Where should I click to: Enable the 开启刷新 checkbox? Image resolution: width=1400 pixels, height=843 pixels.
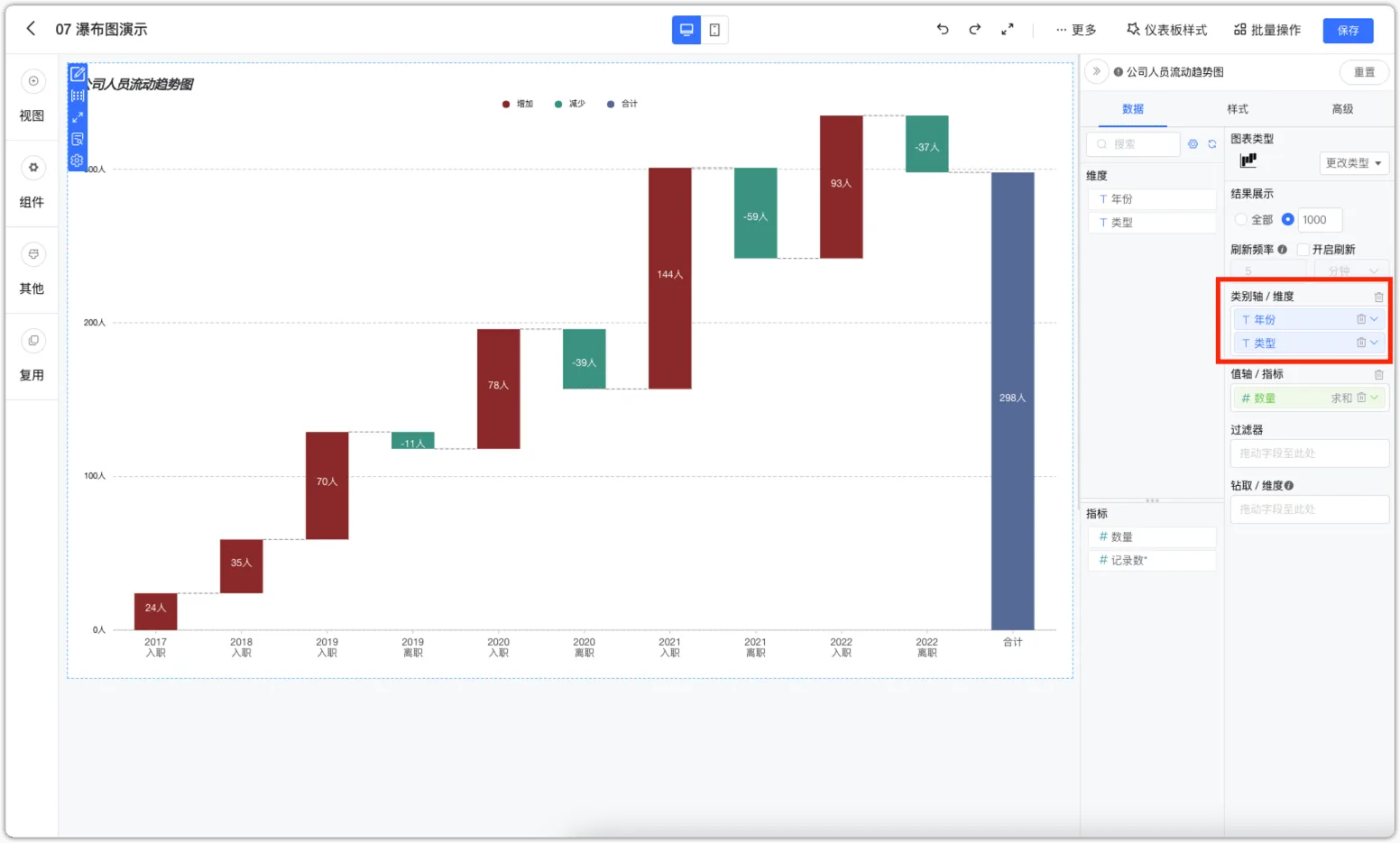(1303, 250)
